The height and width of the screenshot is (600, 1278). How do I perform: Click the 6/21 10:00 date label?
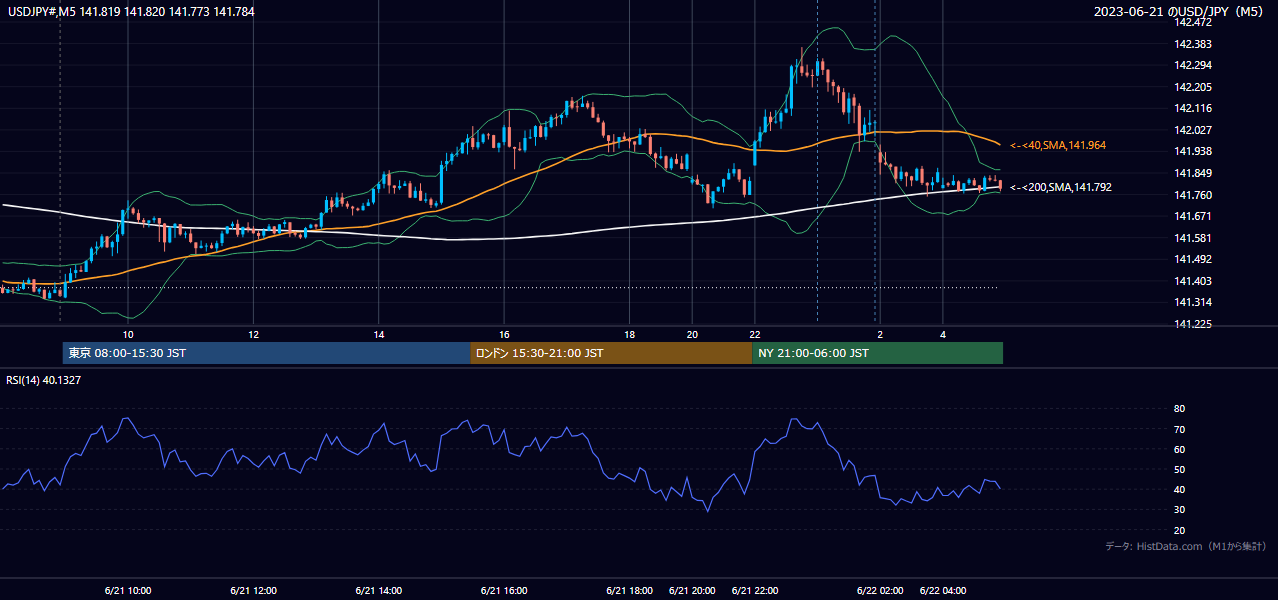pos(128,590)
